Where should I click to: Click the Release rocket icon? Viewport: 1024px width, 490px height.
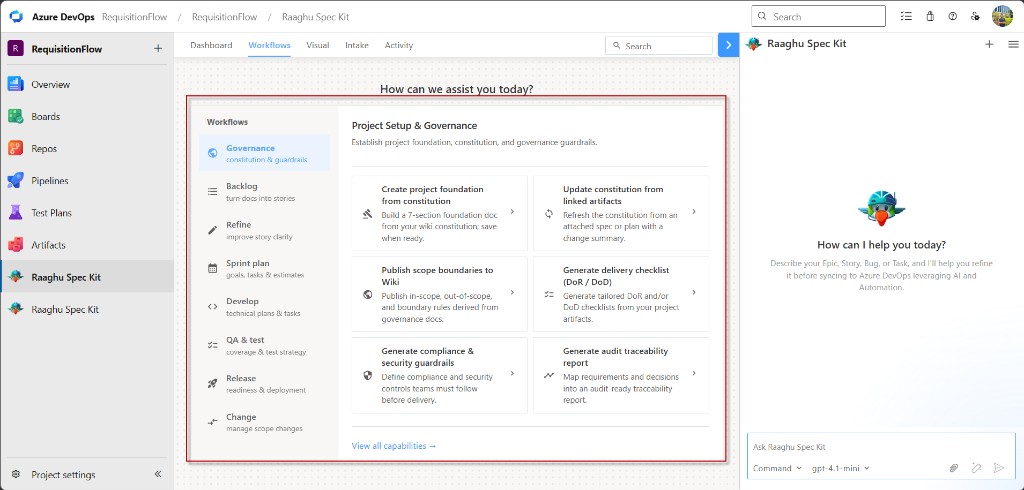click(212, 384)
